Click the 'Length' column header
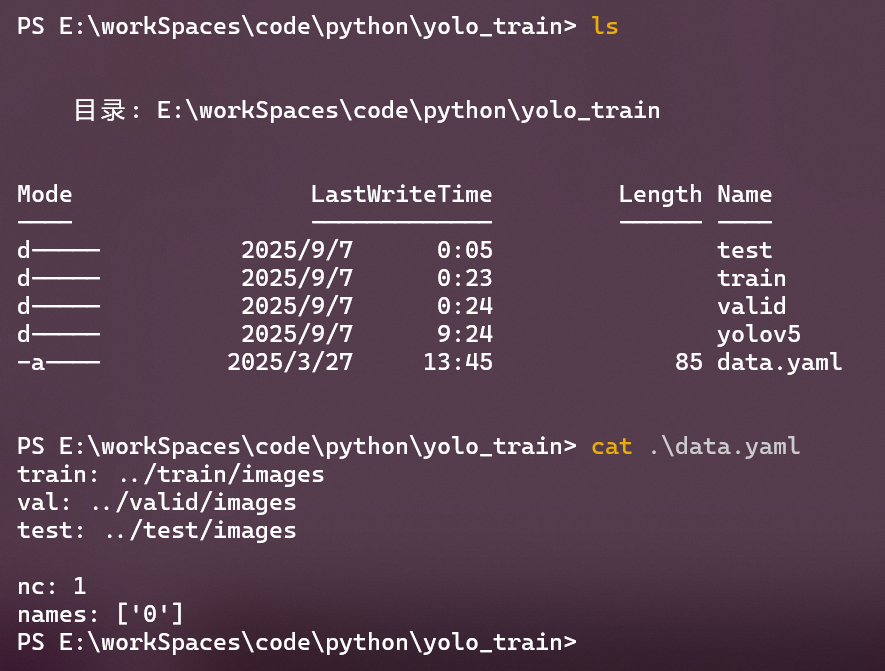 (x=660, y=194)
